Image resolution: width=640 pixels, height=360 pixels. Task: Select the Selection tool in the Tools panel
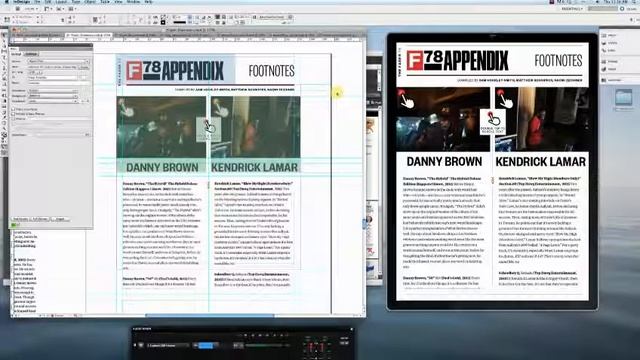(5, 36)
